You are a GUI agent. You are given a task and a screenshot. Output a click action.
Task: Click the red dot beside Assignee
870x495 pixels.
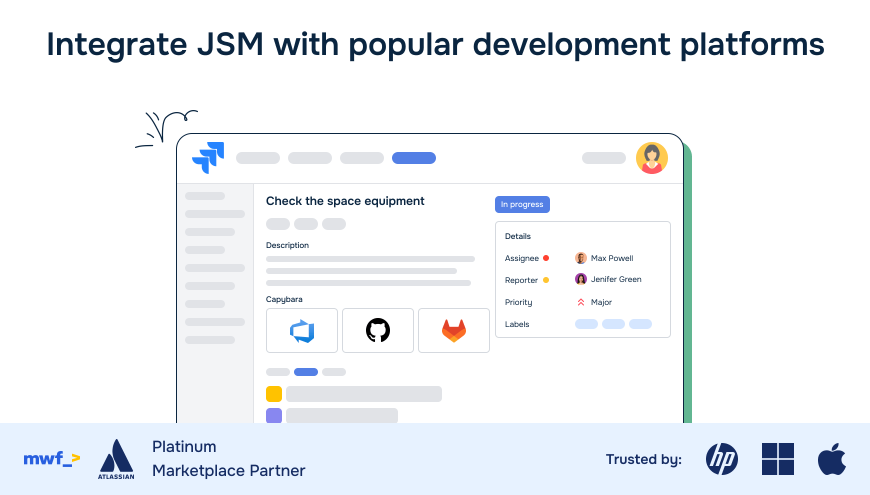click(546, 258)
